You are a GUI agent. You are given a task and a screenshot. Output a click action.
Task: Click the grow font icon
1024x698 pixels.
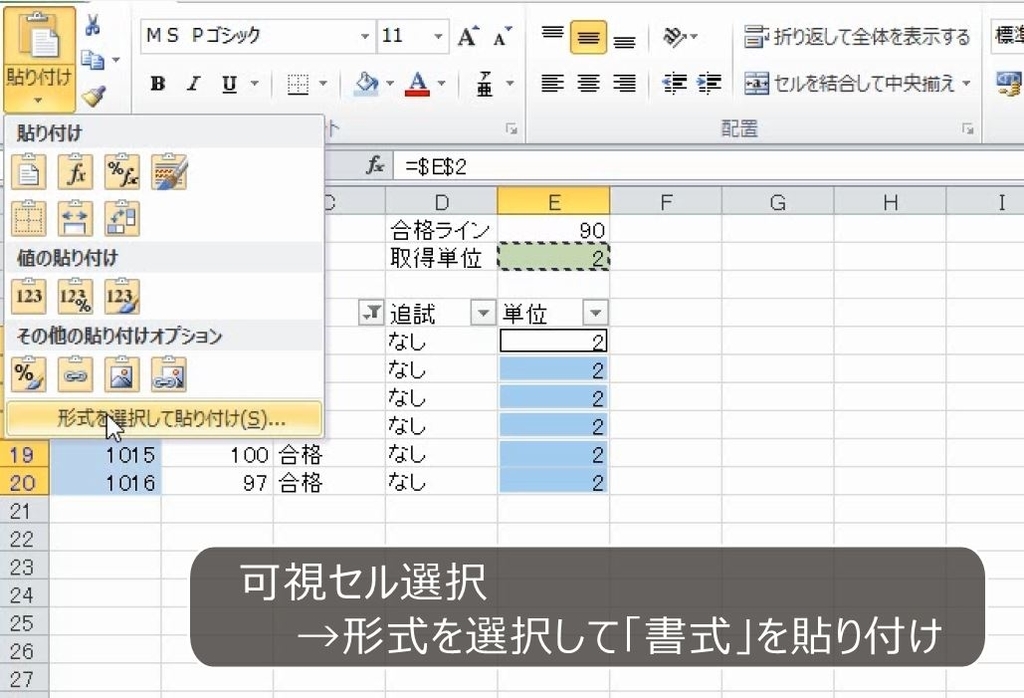[x=466, y=36]
